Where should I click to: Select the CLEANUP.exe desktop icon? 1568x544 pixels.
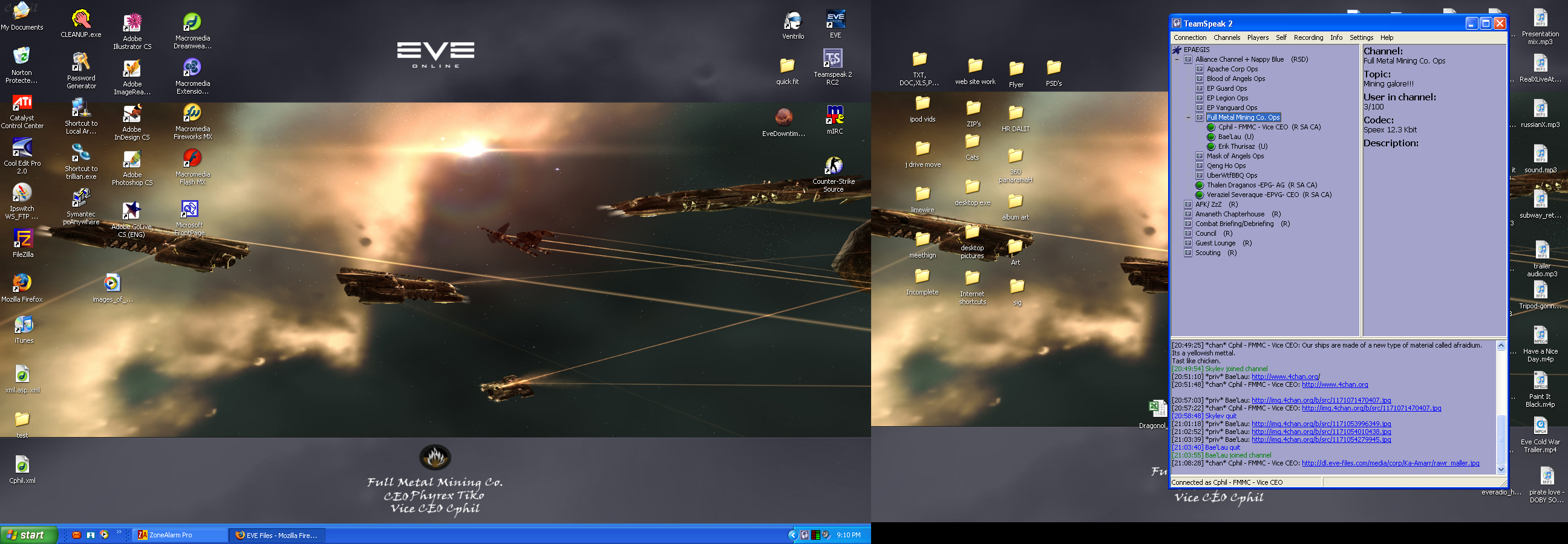81,24
